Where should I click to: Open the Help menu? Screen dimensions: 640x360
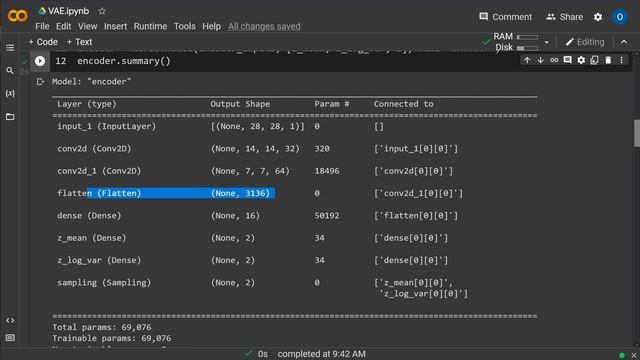tap(211, 27)
